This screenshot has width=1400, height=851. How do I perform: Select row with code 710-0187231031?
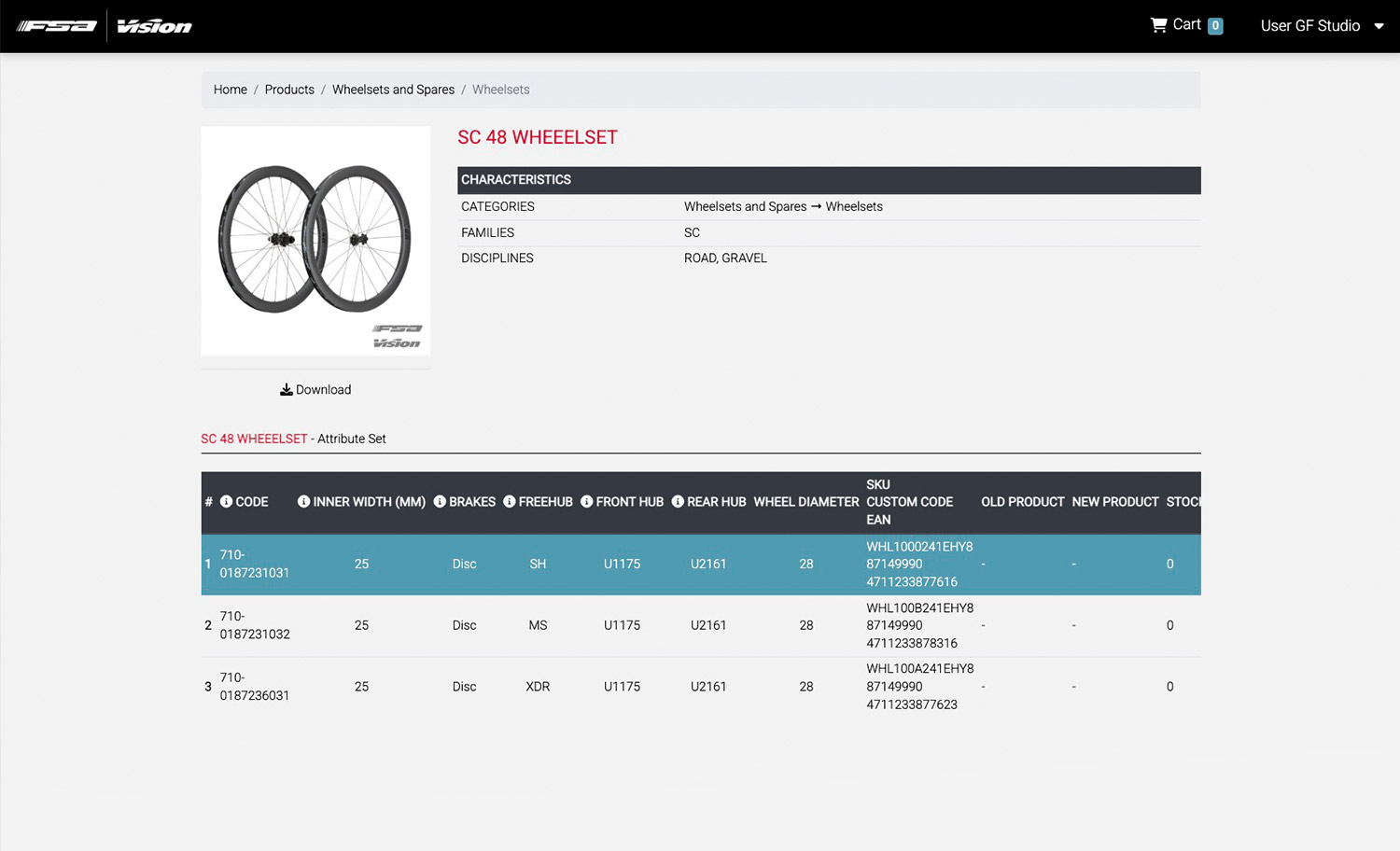pyautogui.click(x=254, y=564)
